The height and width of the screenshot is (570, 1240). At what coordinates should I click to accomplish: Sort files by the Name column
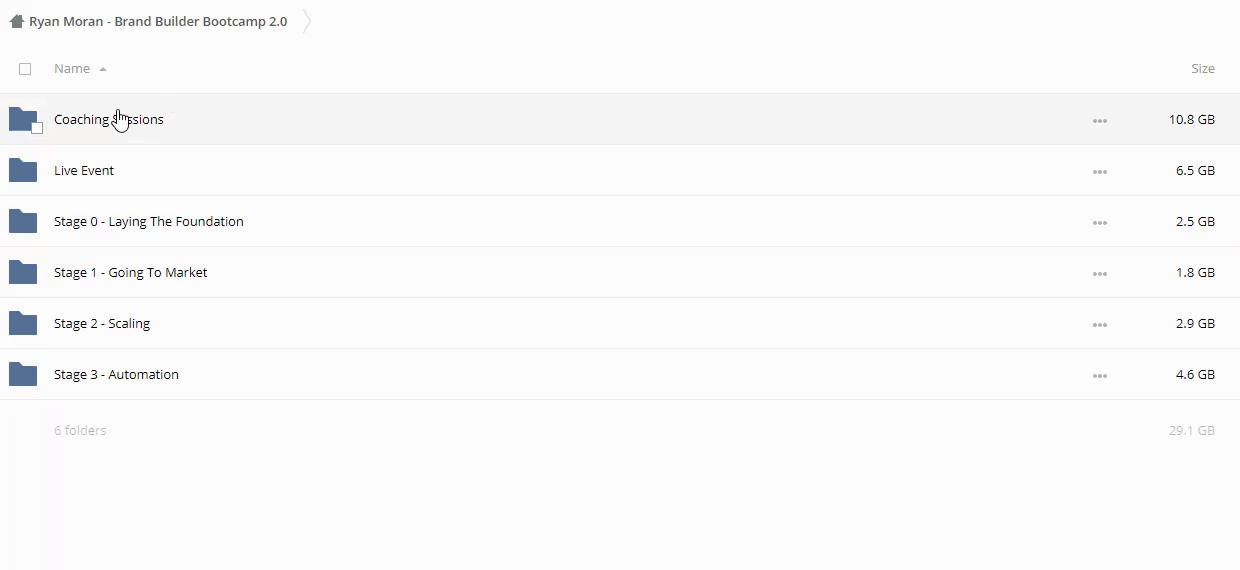click(x=72, y=69)
